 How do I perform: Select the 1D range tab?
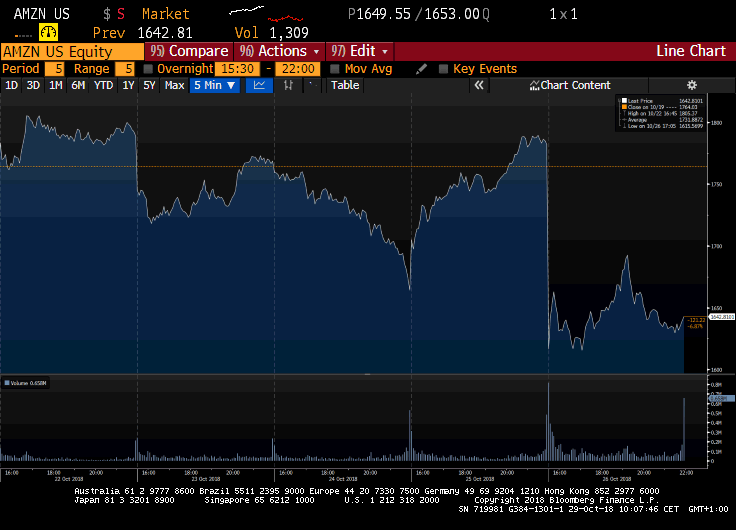pyautogui.click(x=11, y=85)
